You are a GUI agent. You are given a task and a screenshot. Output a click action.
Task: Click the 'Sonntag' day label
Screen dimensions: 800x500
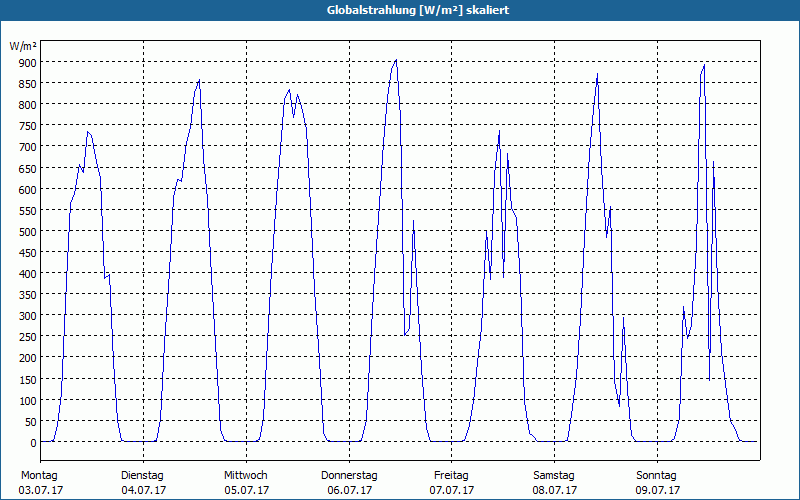pyautogui.click(x=657, y=475)
